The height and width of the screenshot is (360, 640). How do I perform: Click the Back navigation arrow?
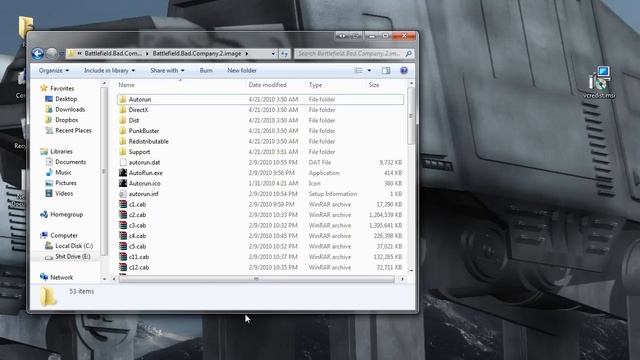[x=38, y=53]
